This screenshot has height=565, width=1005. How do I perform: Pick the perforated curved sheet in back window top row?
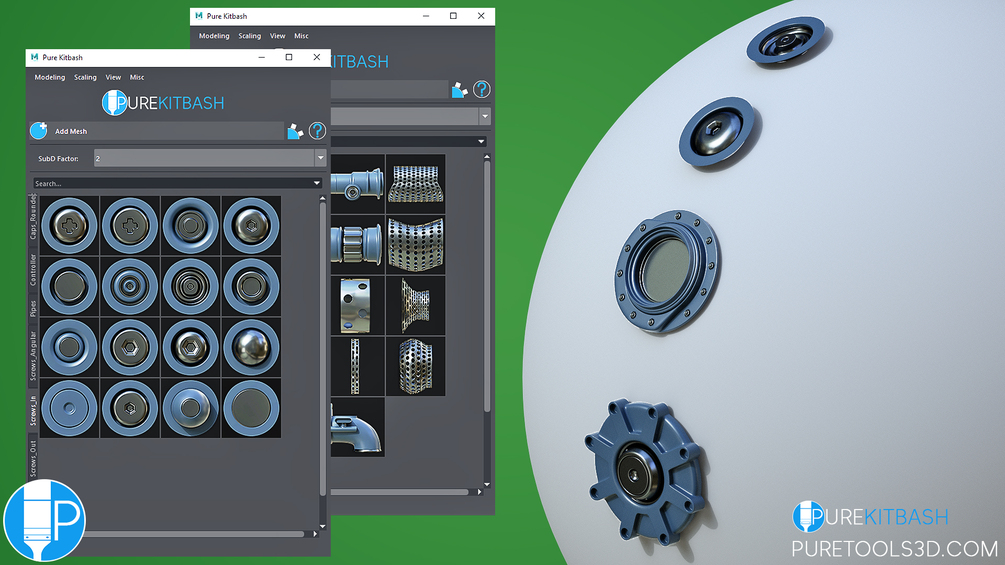pos(415,184)
